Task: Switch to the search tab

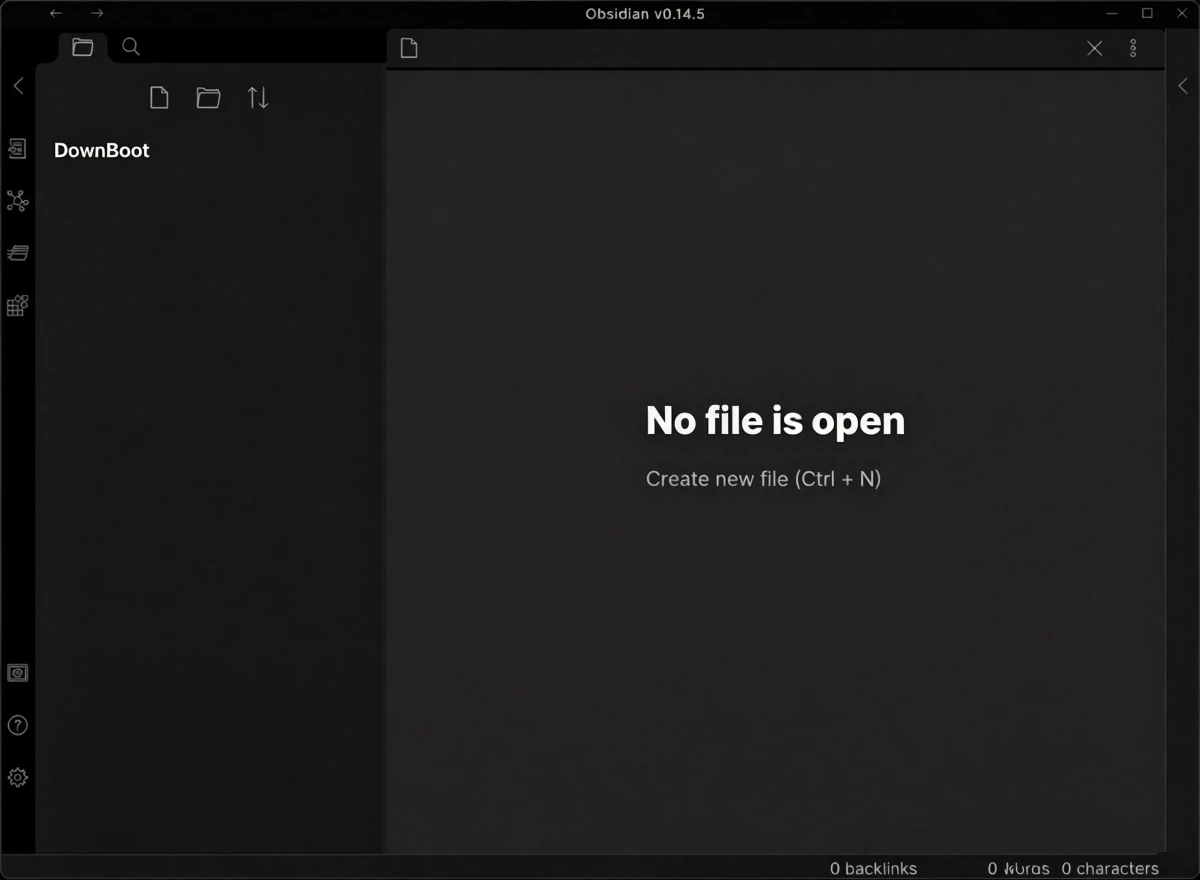Action: click(x=131, y=47)
